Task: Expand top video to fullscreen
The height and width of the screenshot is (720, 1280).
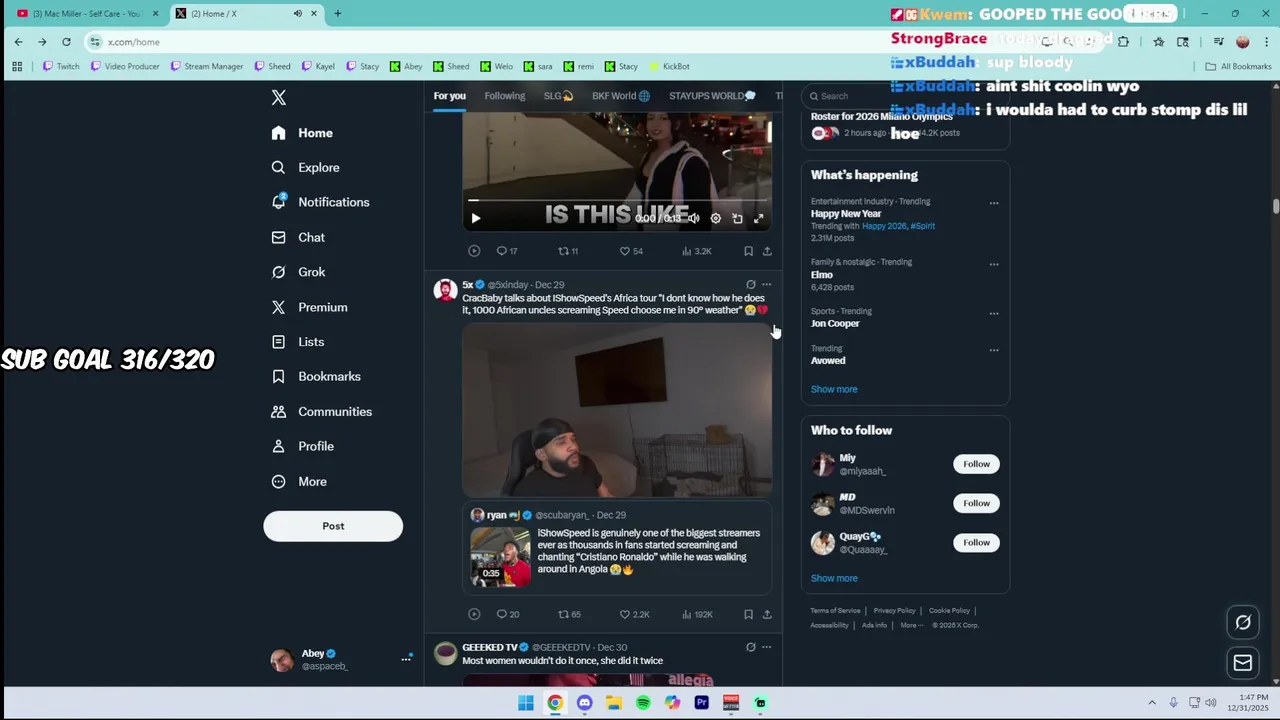Action: click(759, 218)
